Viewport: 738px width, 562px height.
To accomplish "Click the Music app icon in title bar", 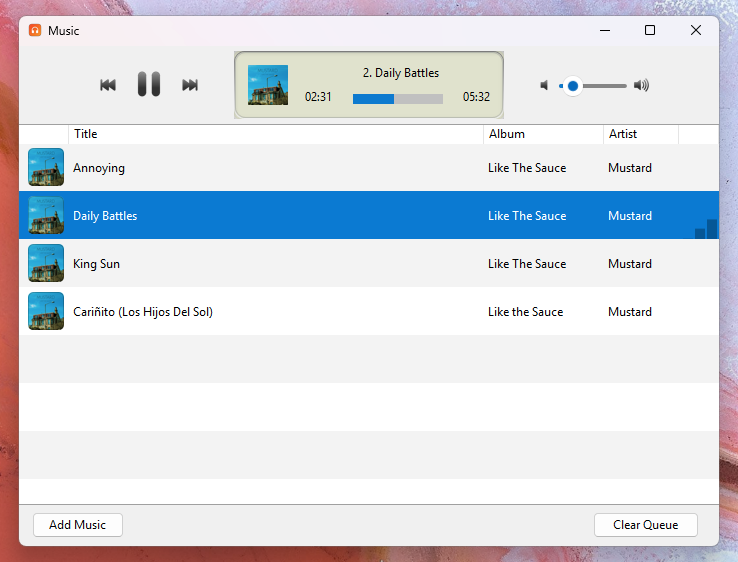I will pyautogui.click(x=35, y=31).
